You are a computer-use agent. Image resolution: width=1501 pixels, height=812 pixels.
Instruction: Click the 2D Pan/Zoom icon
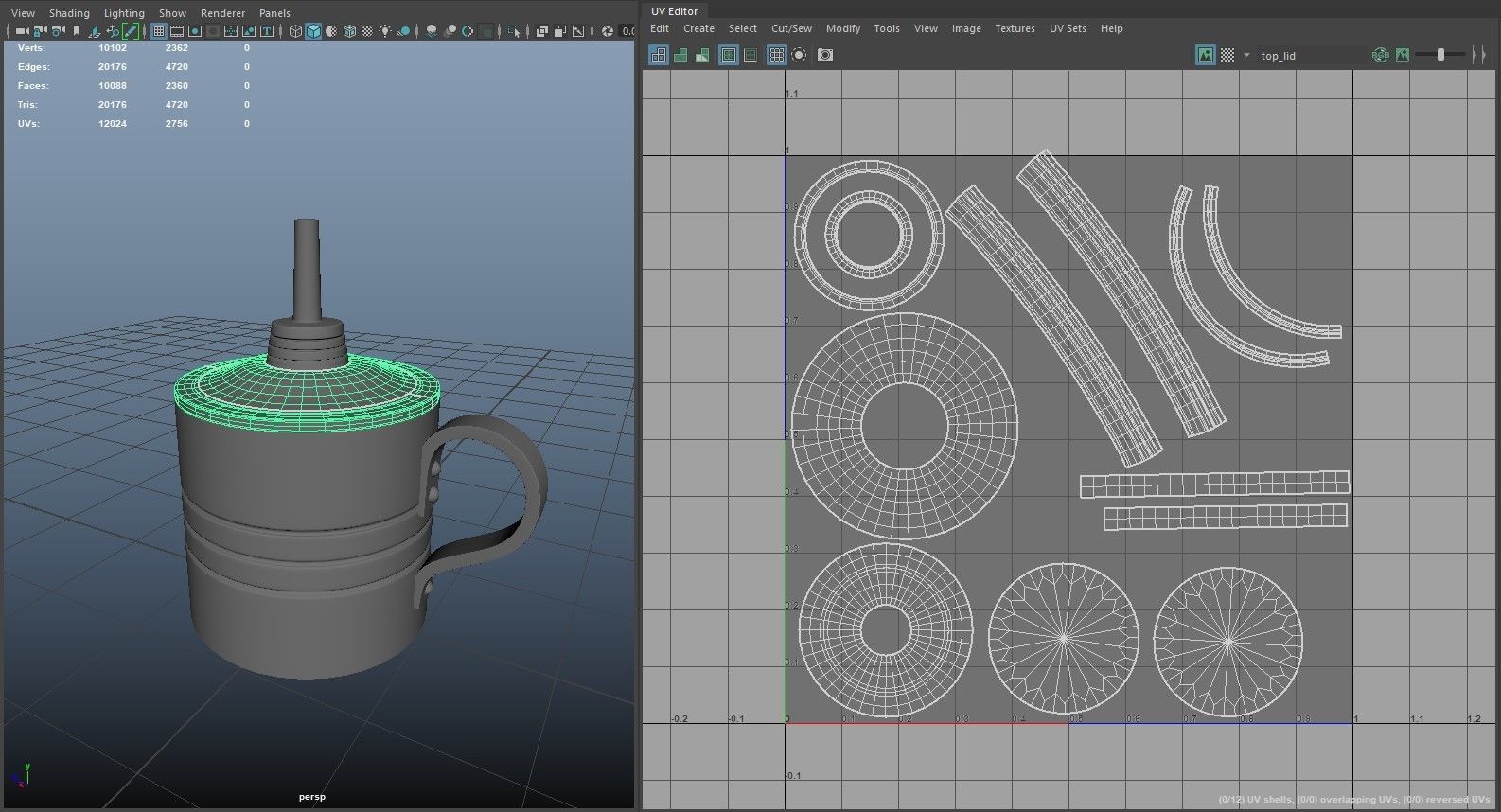[x=113, y=31]
